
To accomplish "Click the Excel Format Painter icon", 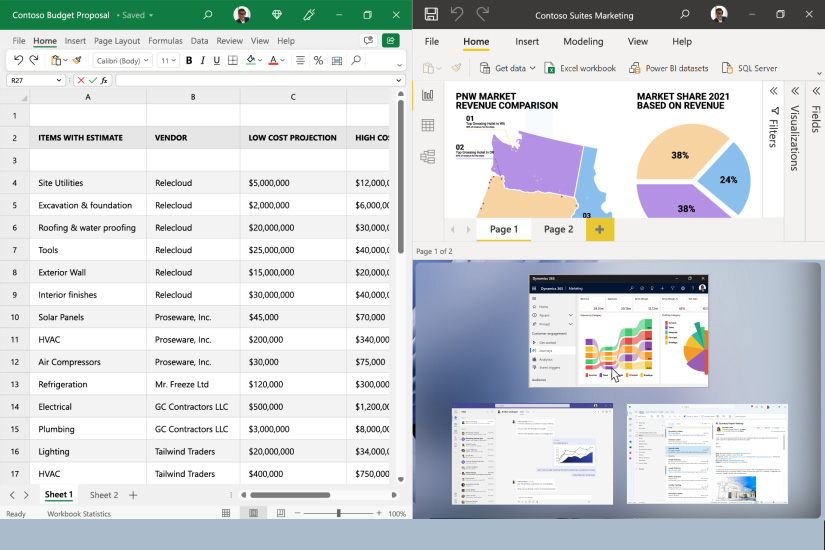I will click(x=77, y=60).
